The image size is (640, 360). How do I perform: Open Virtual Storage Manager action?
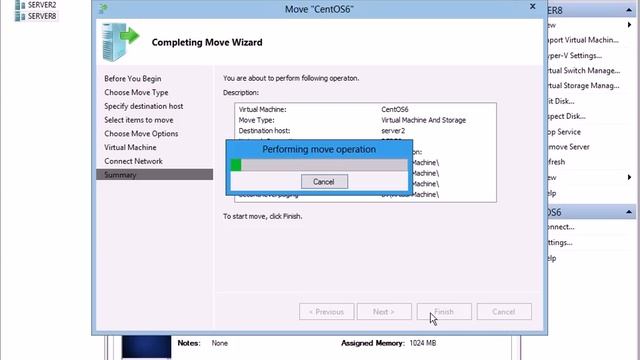tap(584, 86)
